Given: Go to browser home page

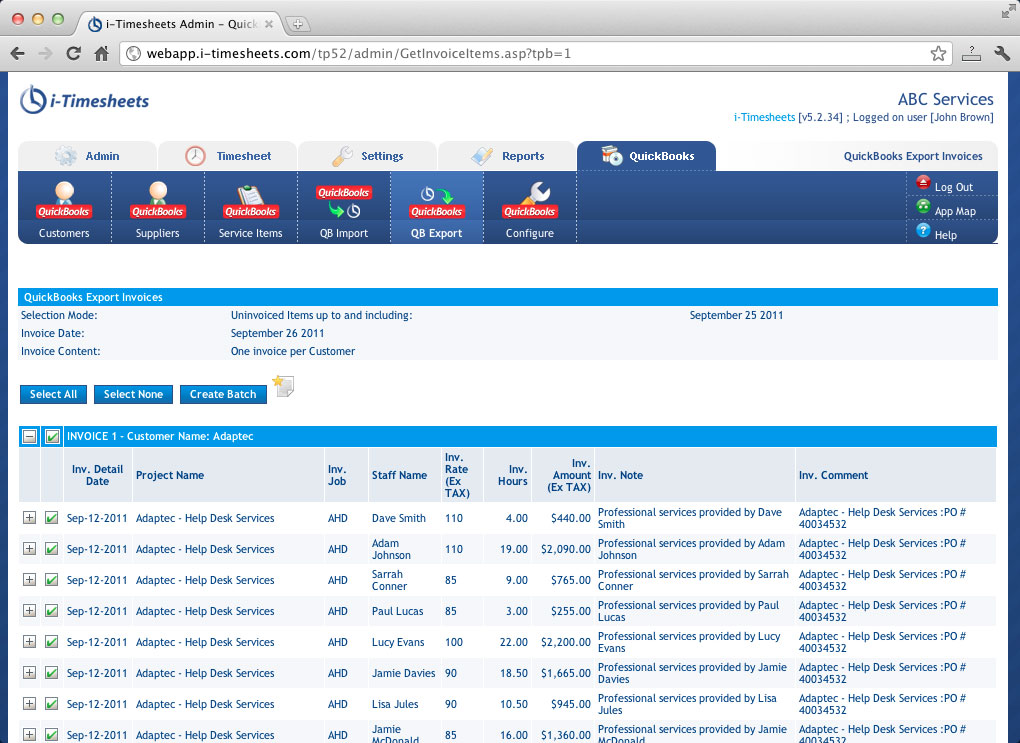Looking at the screenshot, I should pyautogui.click(x=101, y=53).
